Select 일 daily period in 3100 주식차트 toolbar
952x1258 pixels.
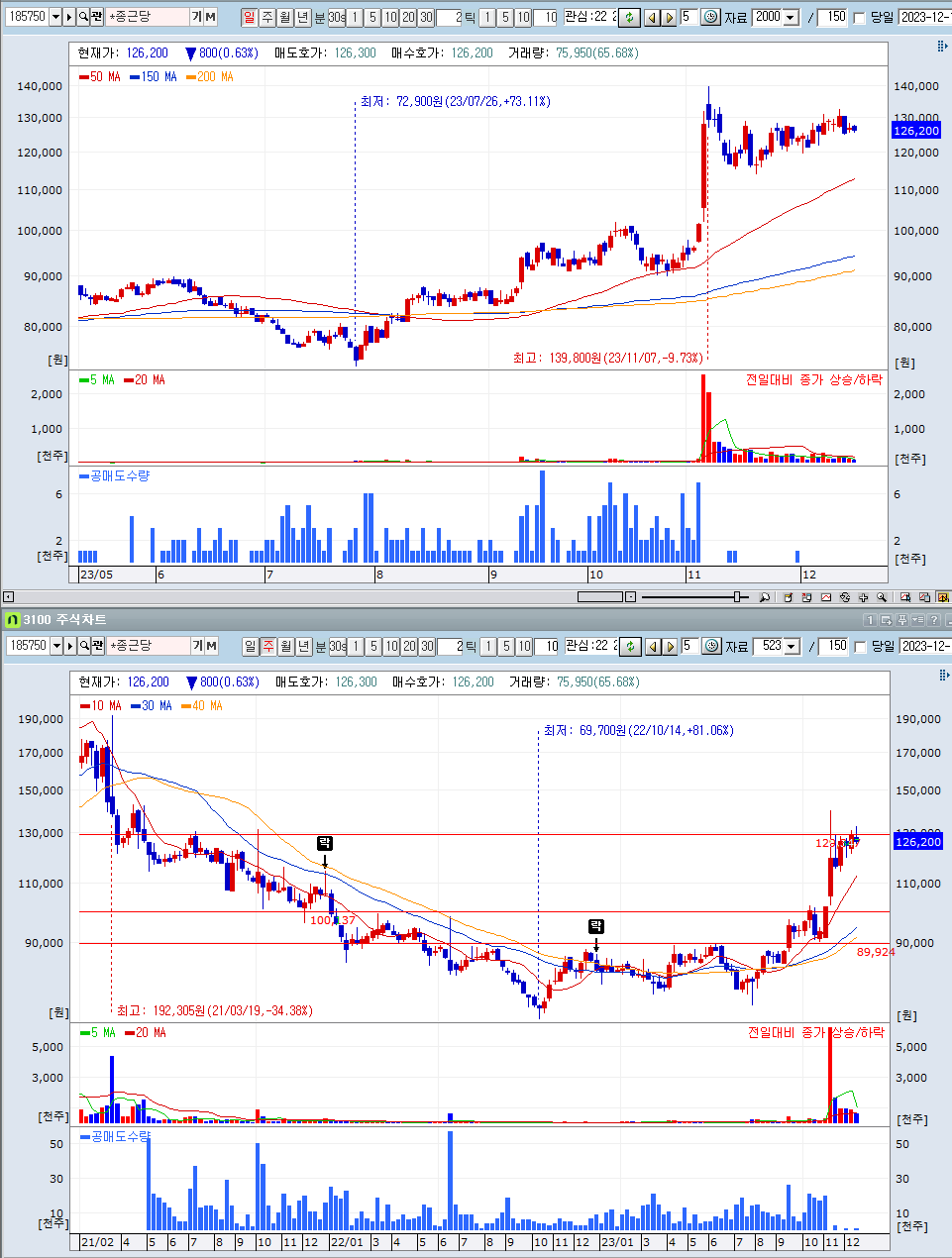pos(250,646)
